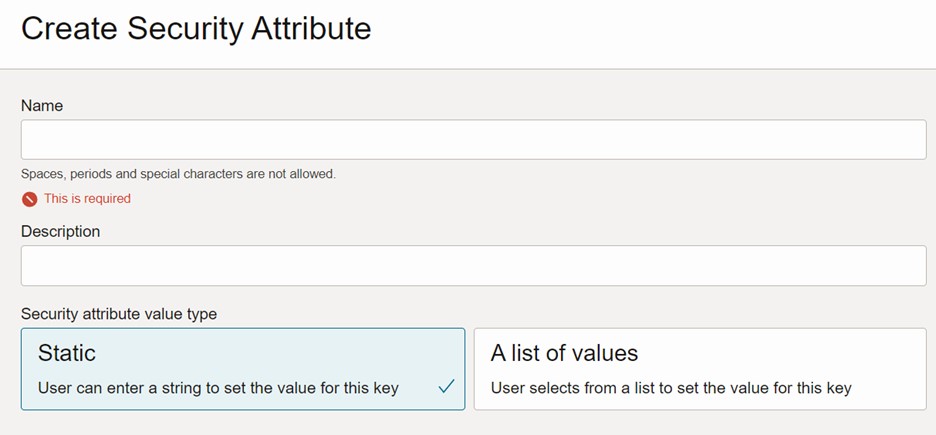Click empty gray area below the value type cards
This screenshot has width=936, height=435.
pyautogui.click(x=468, y=424)
